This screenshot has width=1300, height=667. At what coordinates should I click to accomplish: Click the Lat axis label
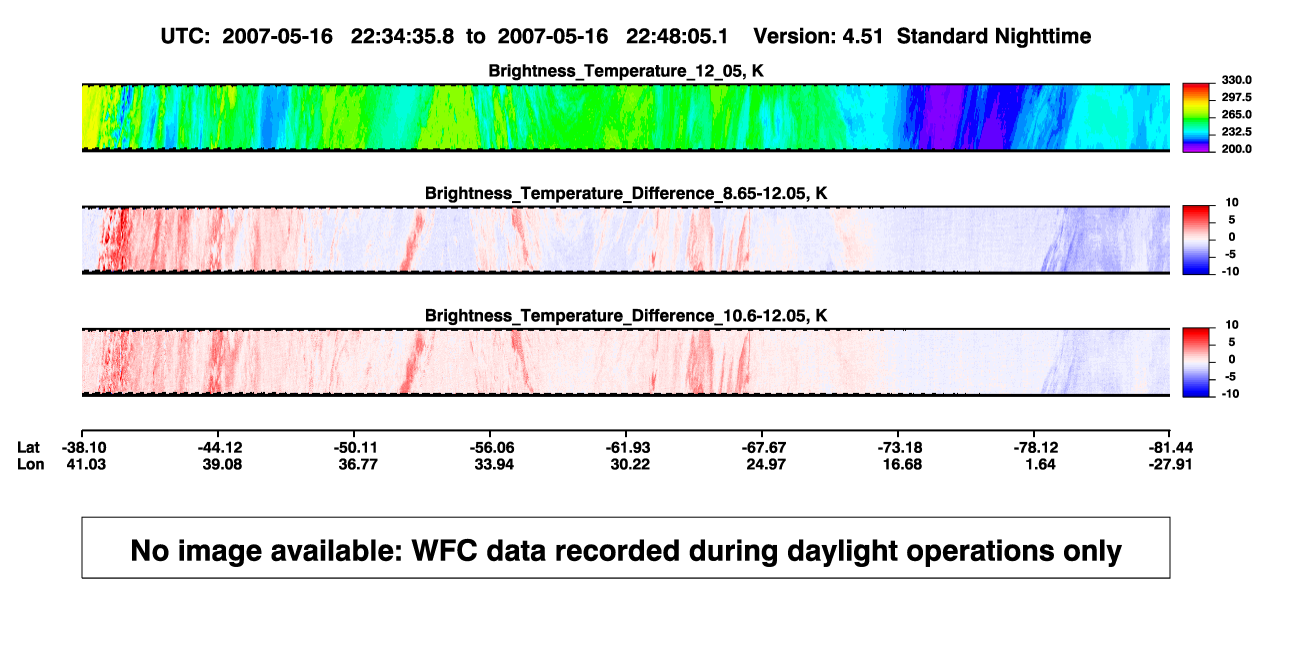tap(31, 447)
